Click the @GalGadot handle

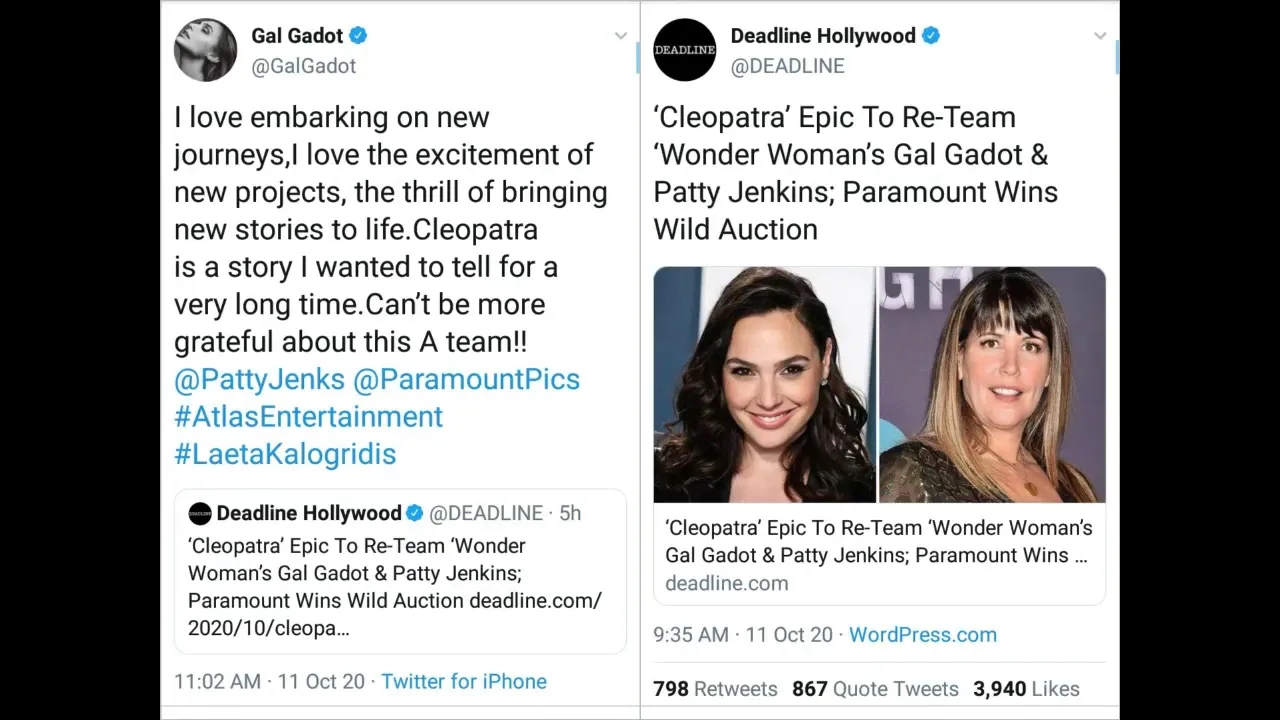coord(304,66)
